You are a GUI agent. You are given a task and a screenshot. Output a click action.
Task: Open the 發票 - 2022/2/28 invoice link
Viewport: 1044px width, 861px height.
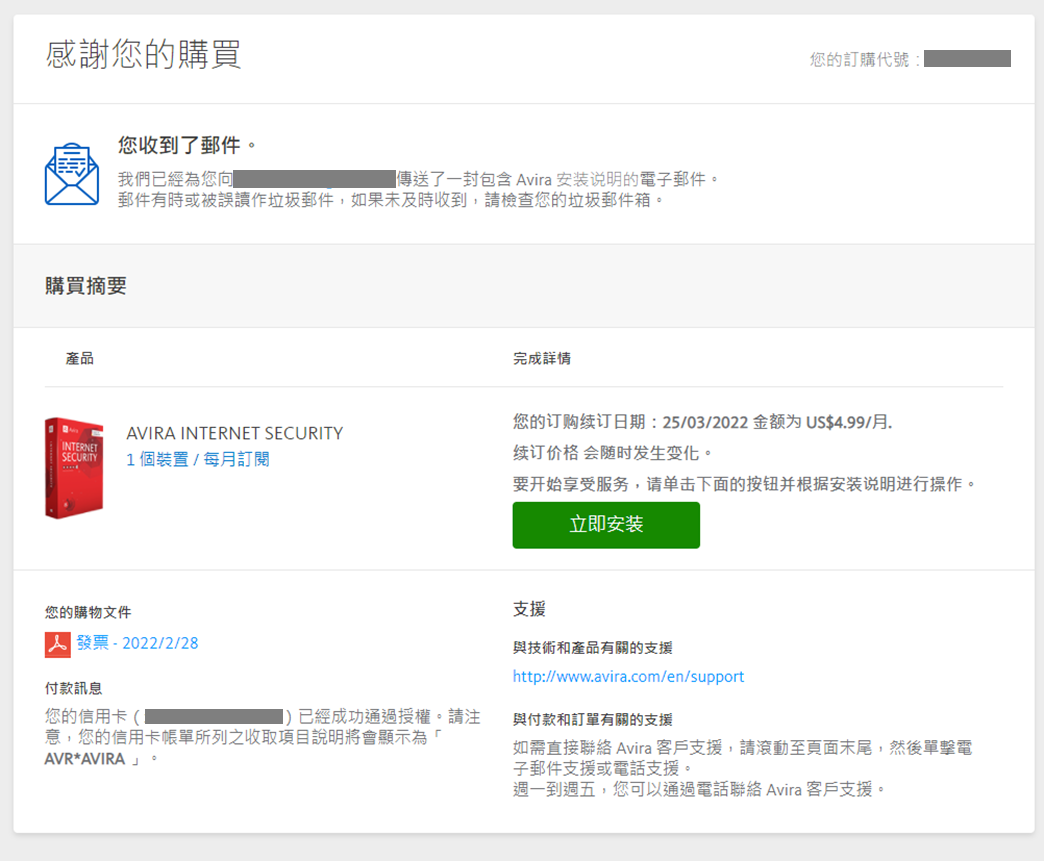pyautogui.click(x=137, y=643)
